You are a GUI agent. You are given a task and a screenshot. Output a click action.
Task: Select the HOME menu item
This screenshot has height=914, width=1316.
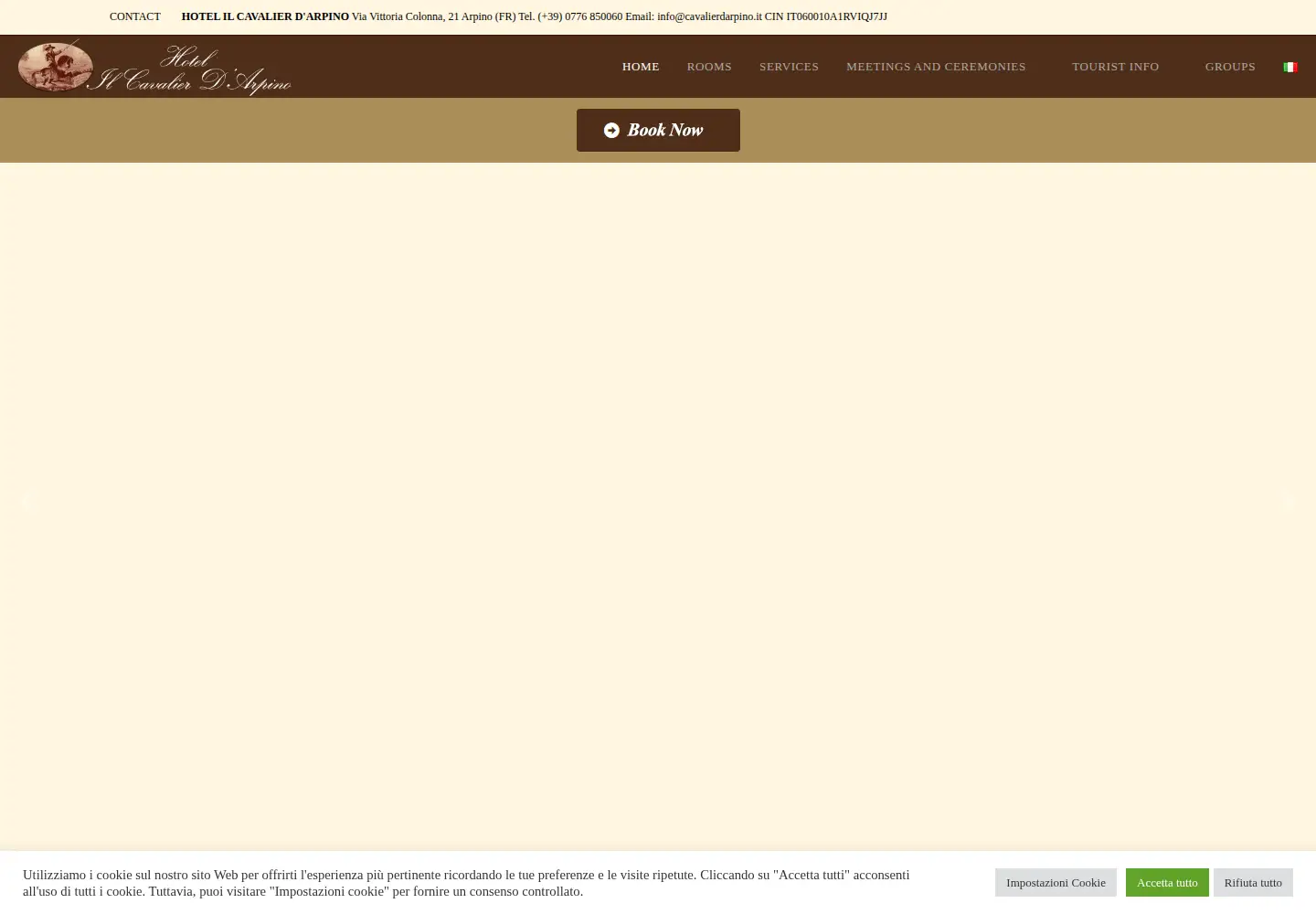point(641,67)
